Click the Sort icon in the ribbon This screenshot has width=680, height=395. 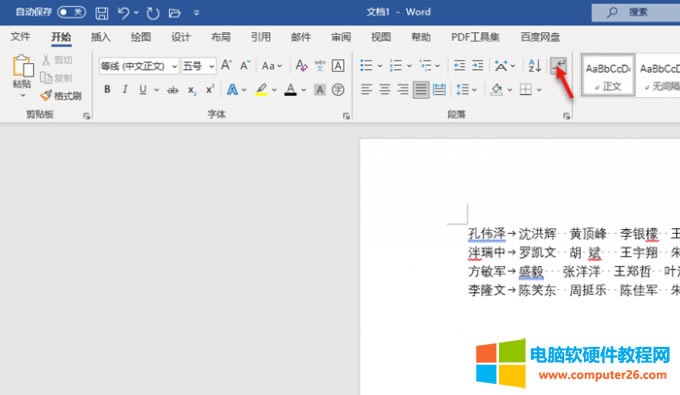pos(535,66)
